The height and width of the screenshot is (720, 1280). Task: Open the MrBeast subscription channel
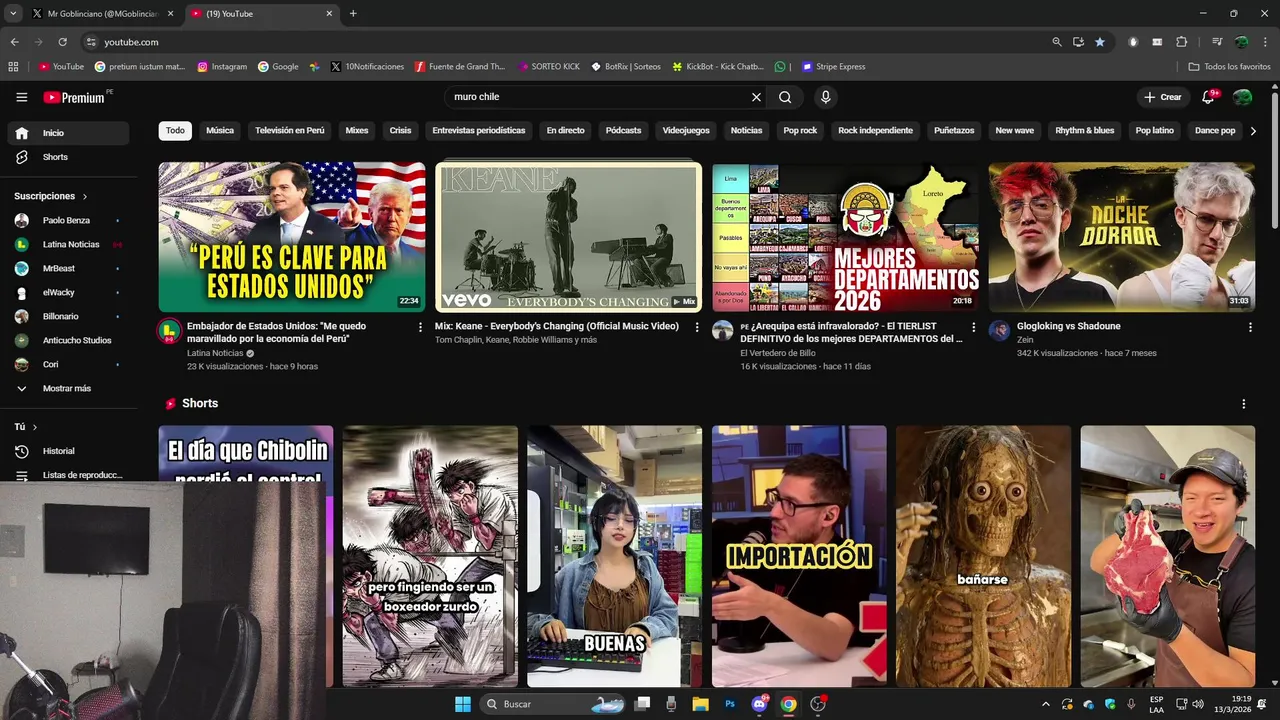coord(68,268)
